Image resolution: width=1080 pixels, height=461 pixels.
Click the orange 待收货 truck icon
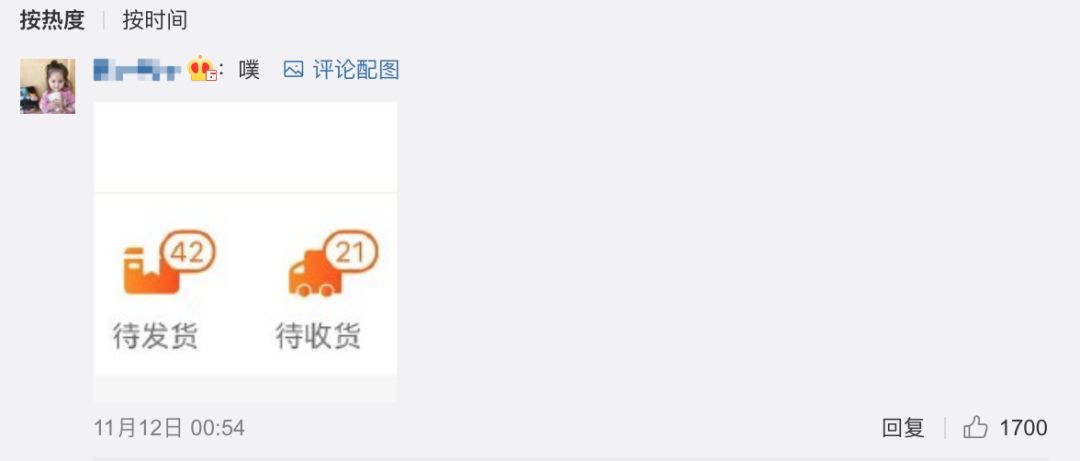(315, 274)
